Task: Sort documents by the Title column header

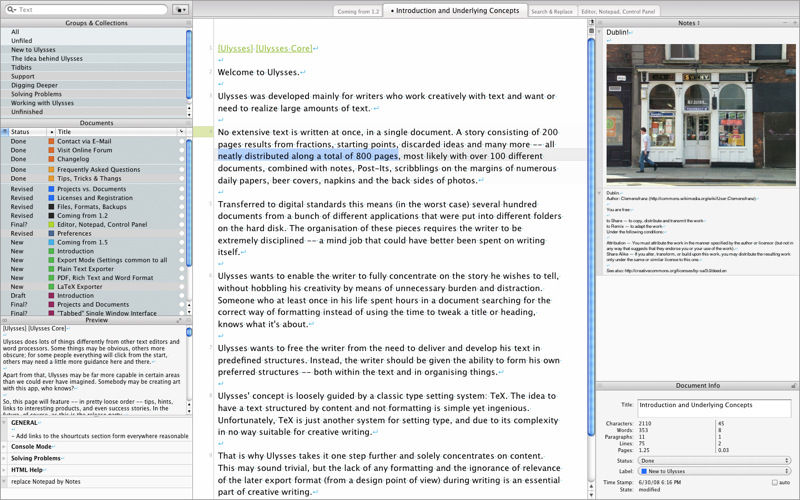Action: pos(116,132)
